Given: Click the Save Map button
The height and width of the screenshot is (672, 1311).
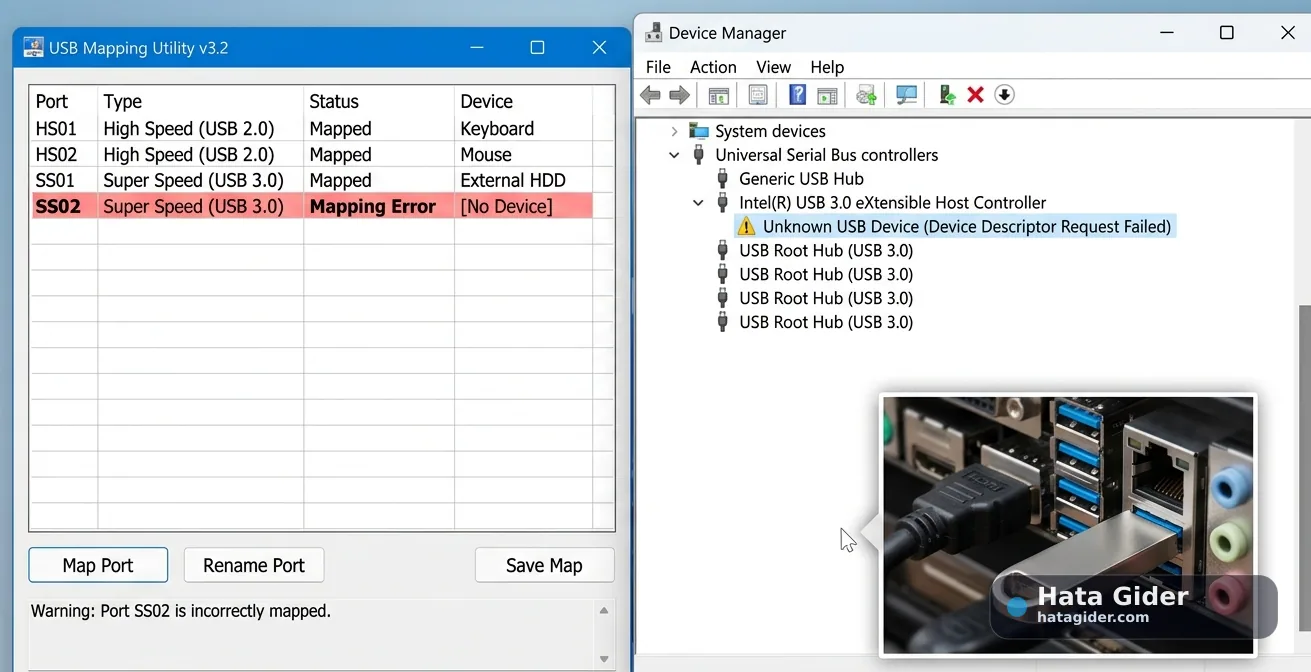Looking at the screenshot, I should (544, 565).
